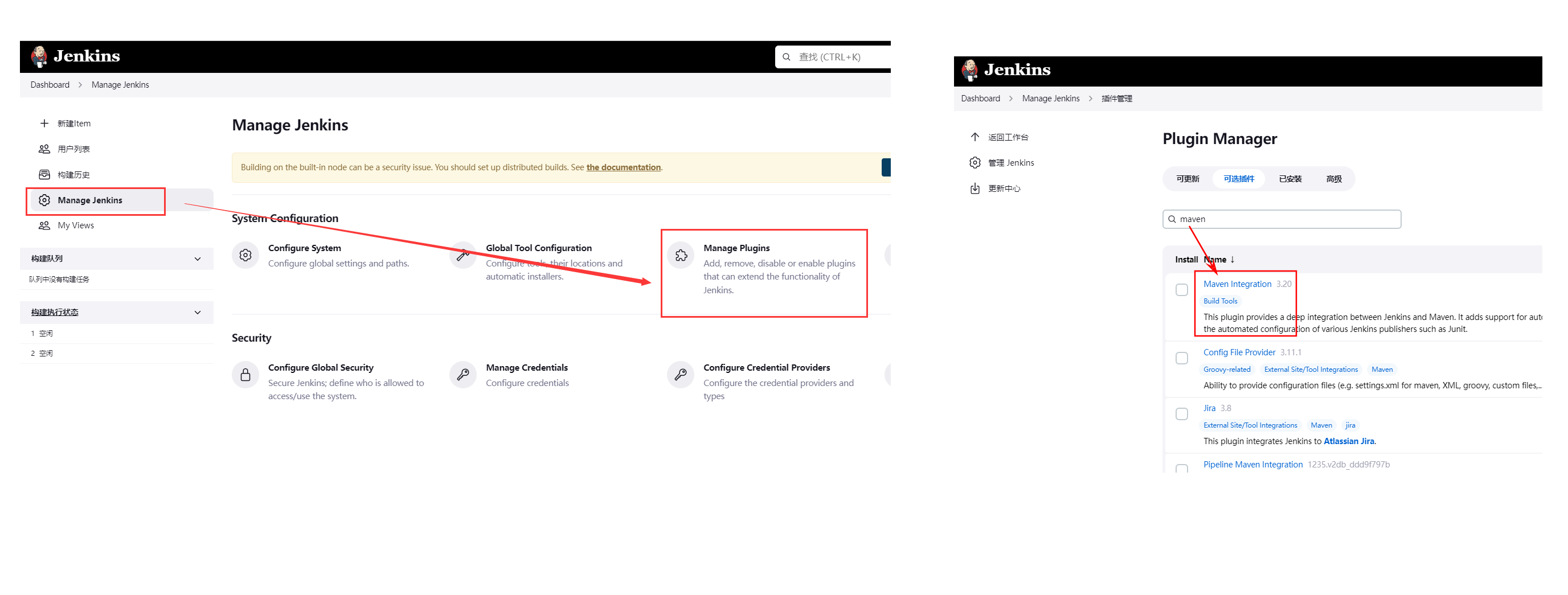The image size is (1568, 595).
Task: Click breadcrumb chevron after Dashboard in Plugin Manager
Action: (x=1011, y=99)
